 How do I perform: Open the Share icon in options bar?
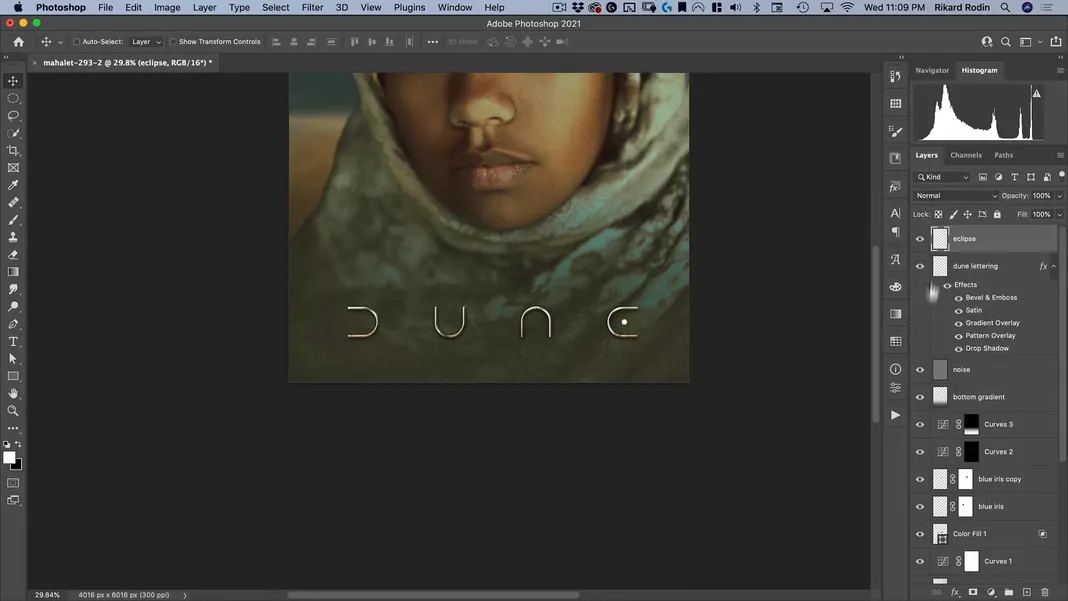point(1056,42)
